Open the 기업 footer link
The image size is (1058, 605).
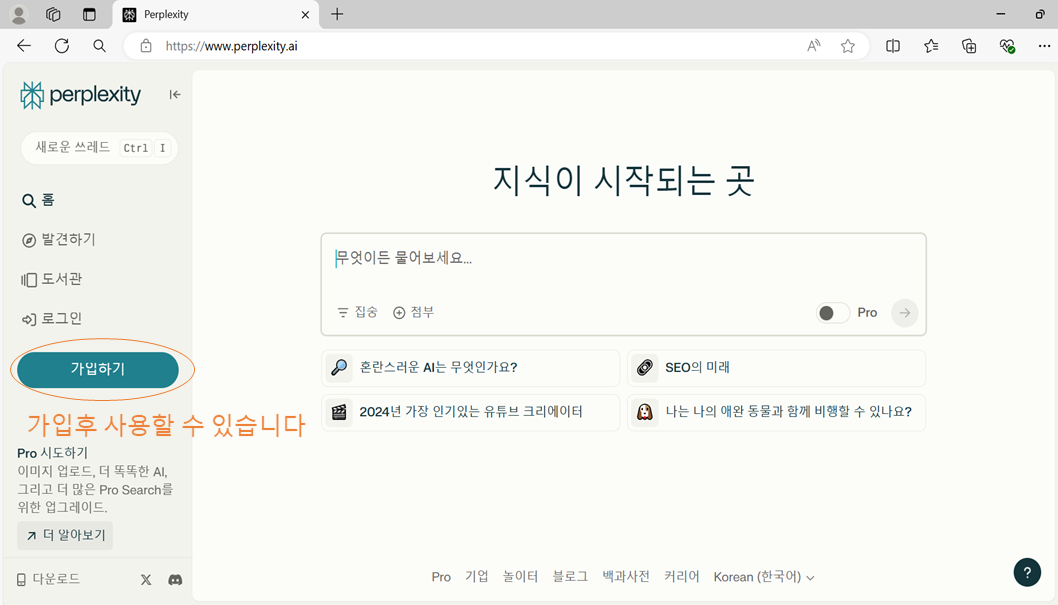476,577
